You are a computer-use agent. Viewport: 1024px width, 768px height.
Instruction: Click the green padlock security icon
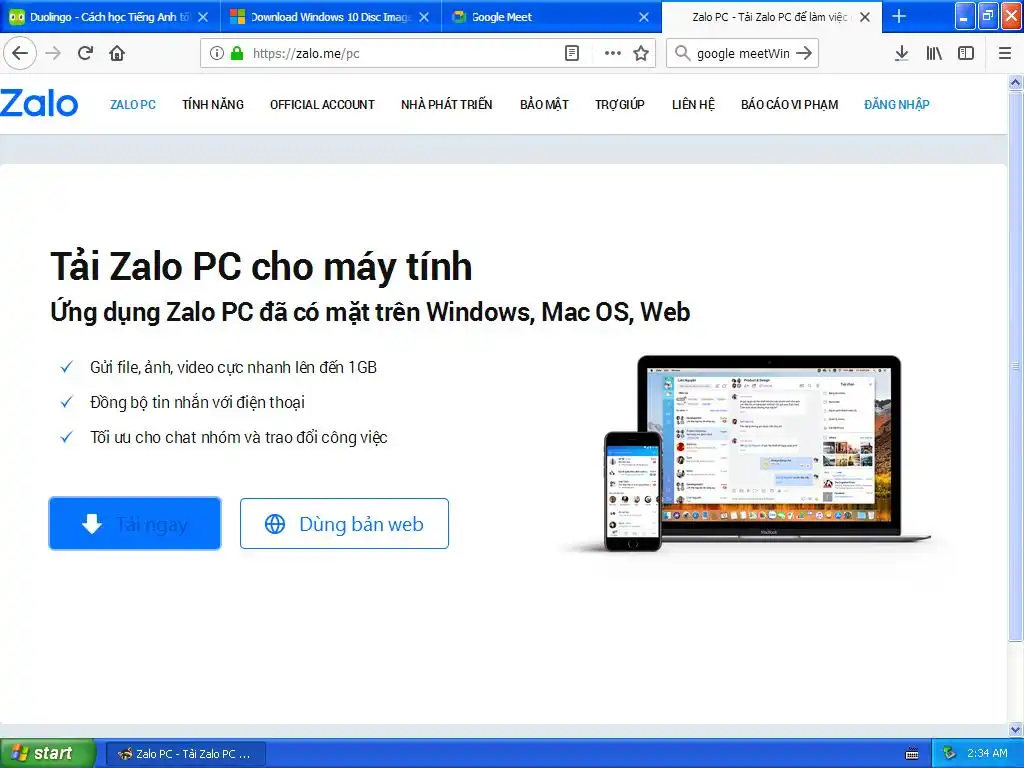point(237,53)
